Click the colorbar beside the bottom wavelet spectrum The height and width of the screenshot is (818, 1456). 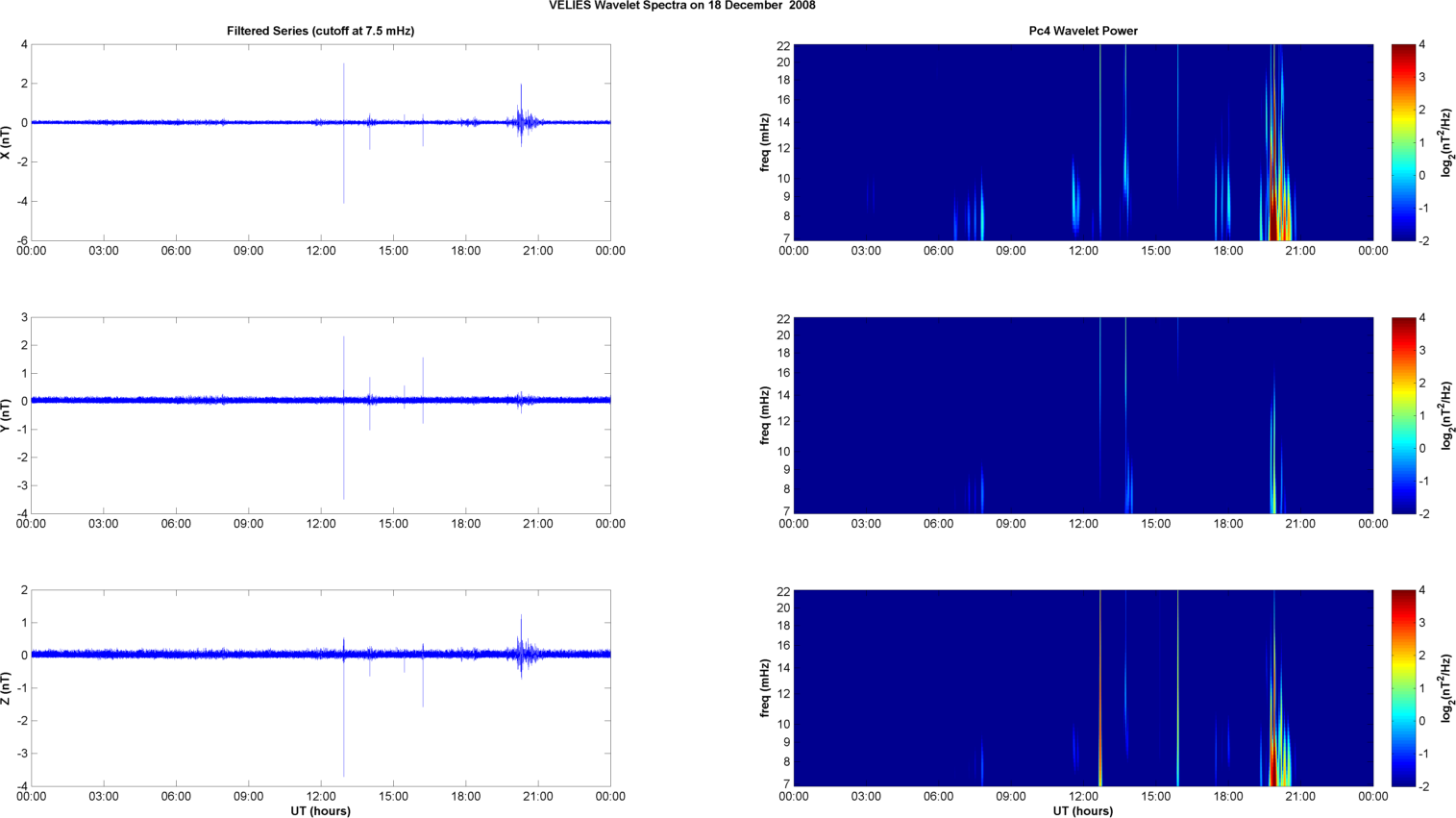(x=1403, y=688)
